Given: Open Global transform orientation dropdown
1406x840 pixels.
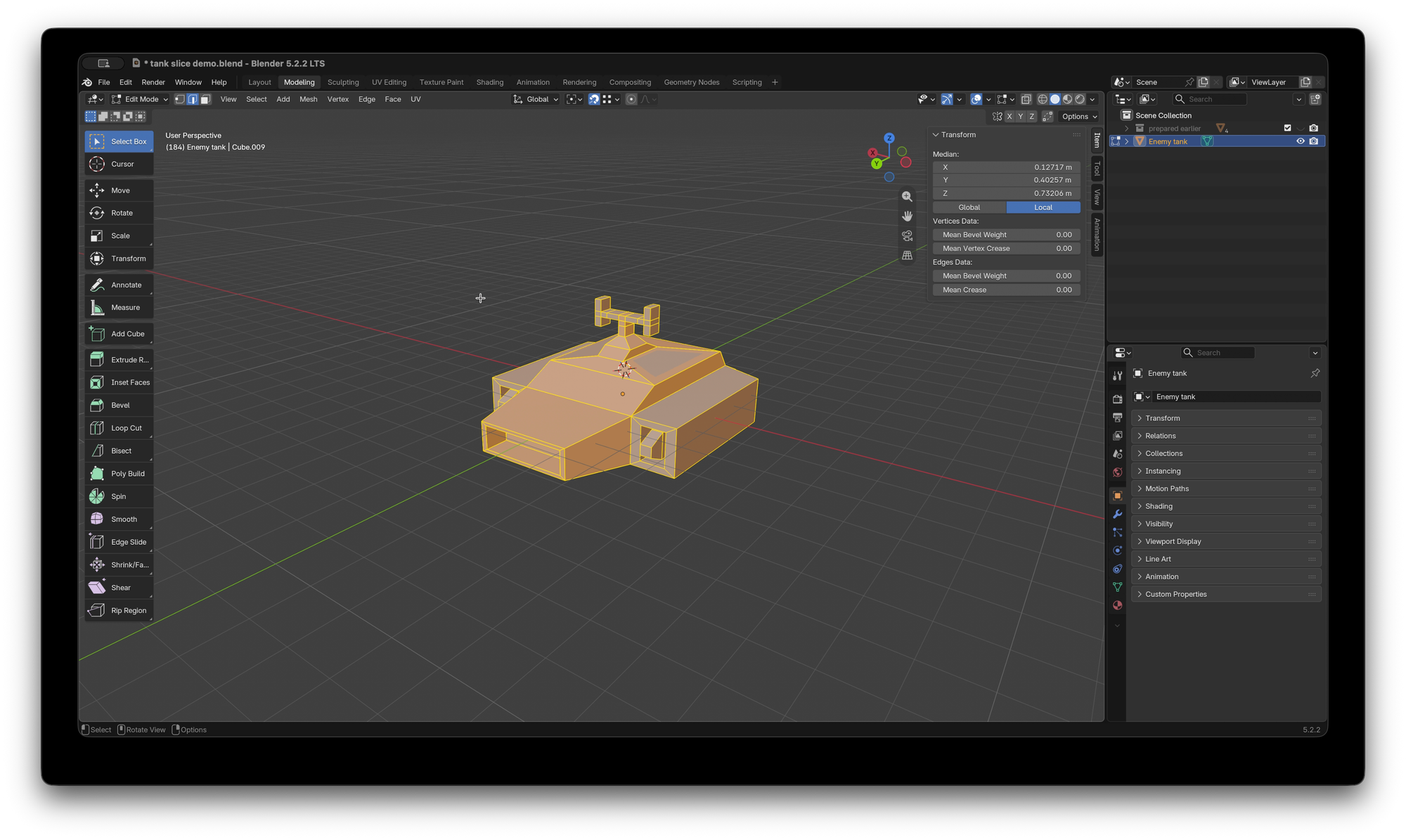Looking at the screenshot, I should [x=536, y=99].
